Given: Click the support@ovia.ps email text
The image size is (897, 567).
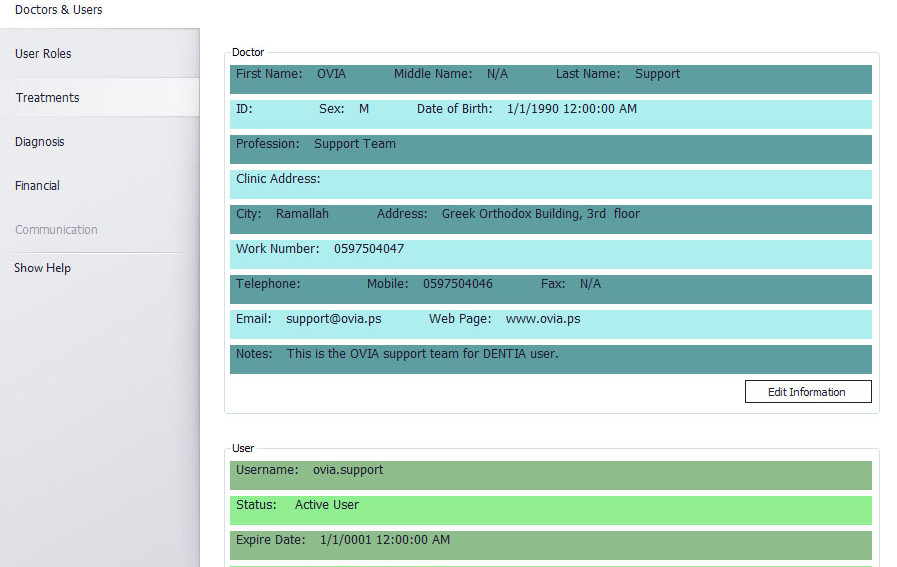Looking at the screenshot, I should (x=333, y=319).
